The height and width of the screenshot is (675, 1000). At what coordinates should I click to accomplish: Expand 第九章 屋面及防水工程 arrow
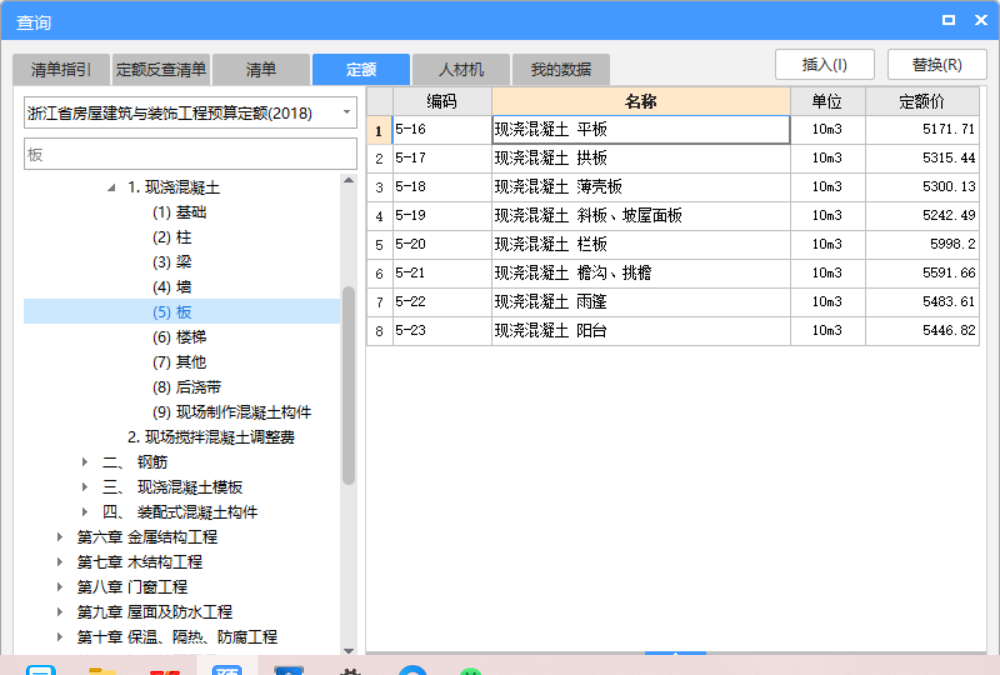tap(60, 612)
